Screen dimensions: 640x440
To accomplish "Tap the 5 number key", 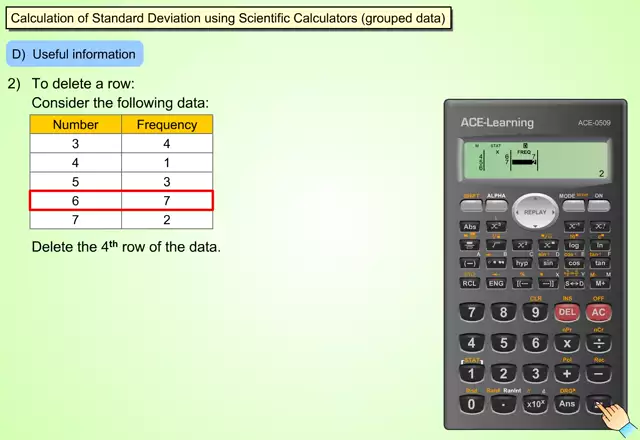I will (503, 343).
